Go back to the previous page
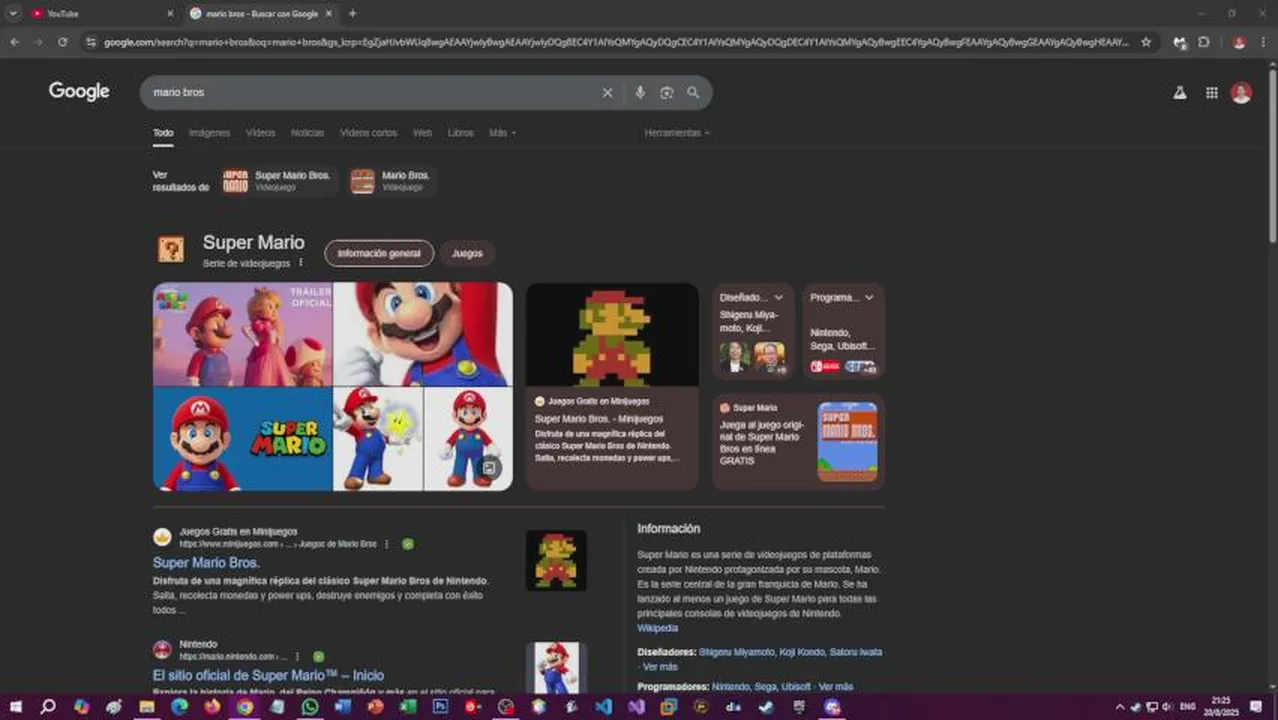Image resolution: width=1278 pixels, height=720 pixels. point(14,42)
